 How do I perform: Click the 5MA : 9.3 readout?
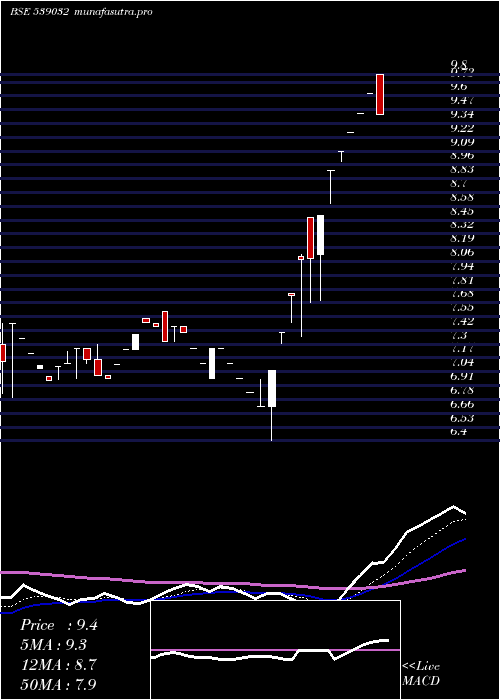pos(54,645)
